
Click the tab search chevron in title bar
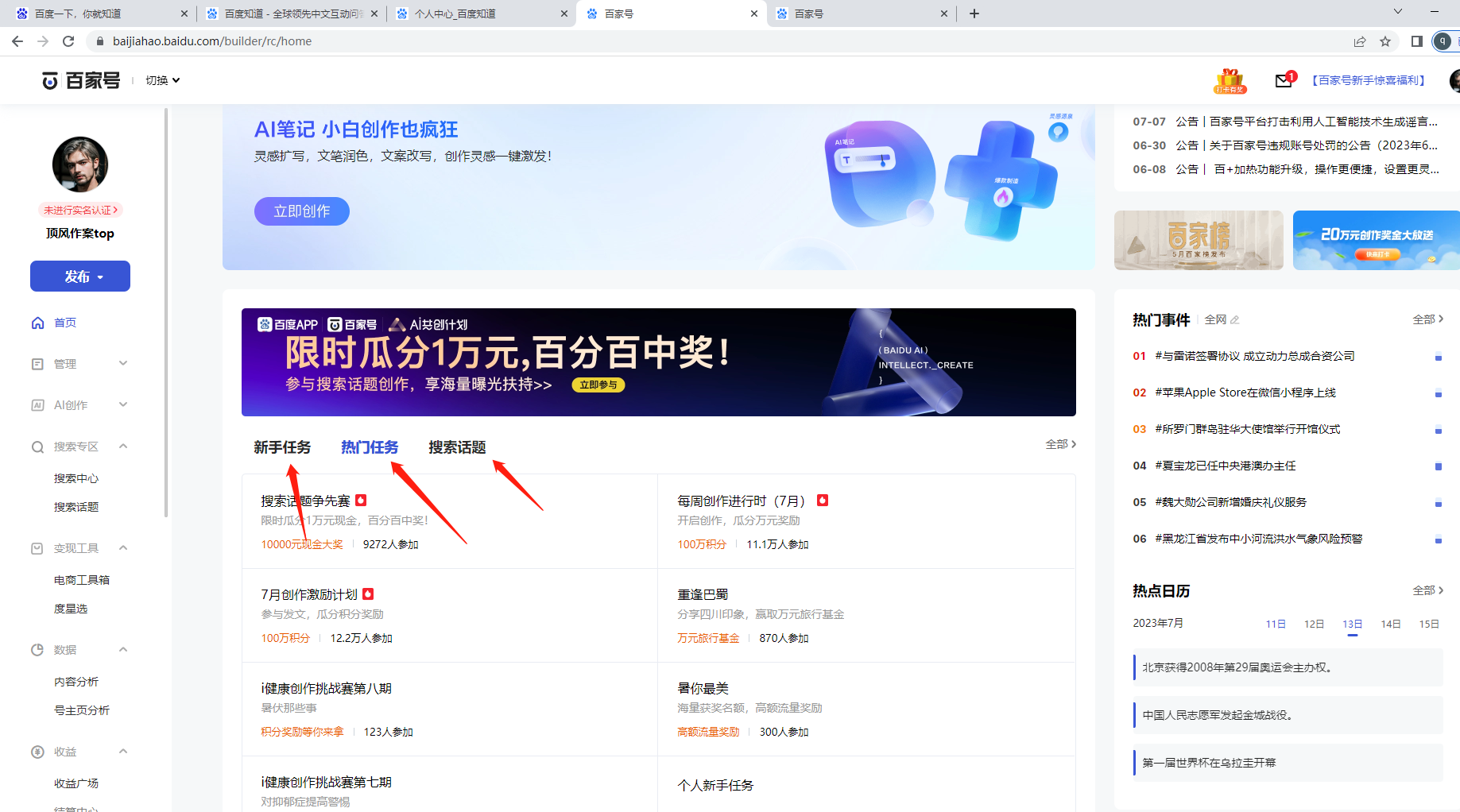click(1398, 12)
